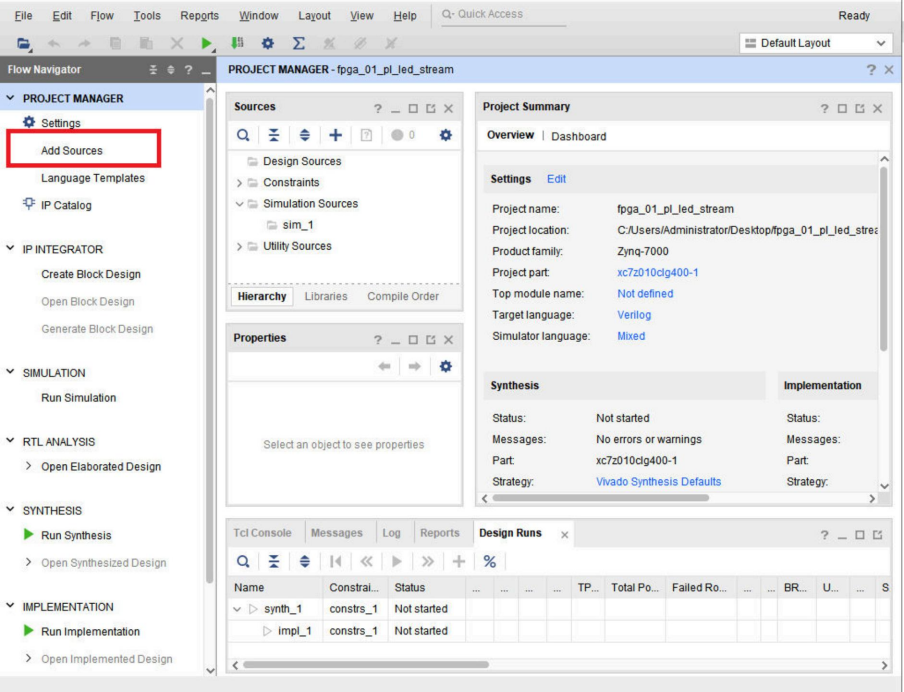Click the Settings gear icon in main toolbar
The height and width of the screenshot is (692, 904).
coord(268,45)
